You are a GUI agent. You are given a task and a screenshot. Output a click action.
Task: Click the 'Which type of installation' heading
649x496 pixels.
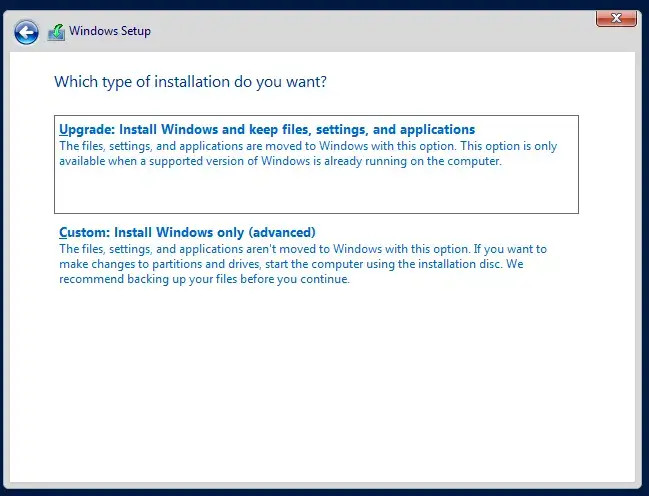point(190,82)
